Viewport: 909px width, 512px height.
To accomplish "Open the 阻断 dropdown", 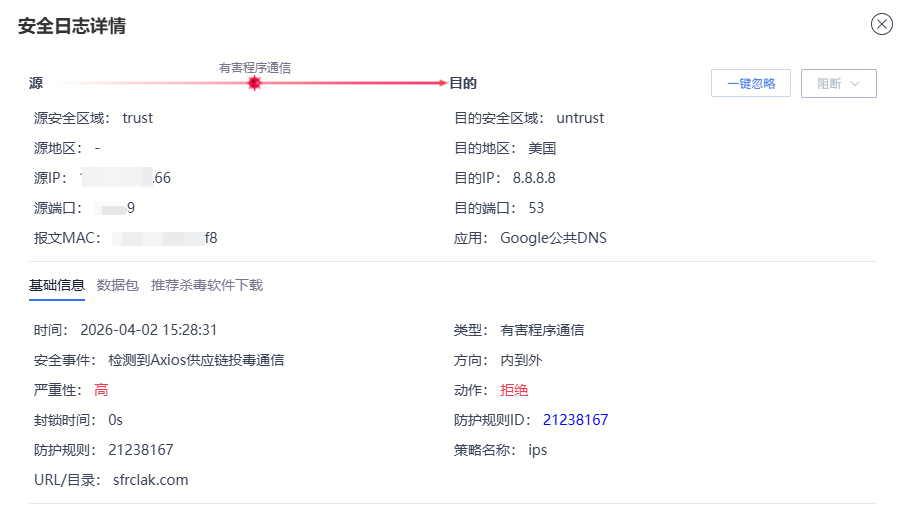I will click(x=838, y=84).
